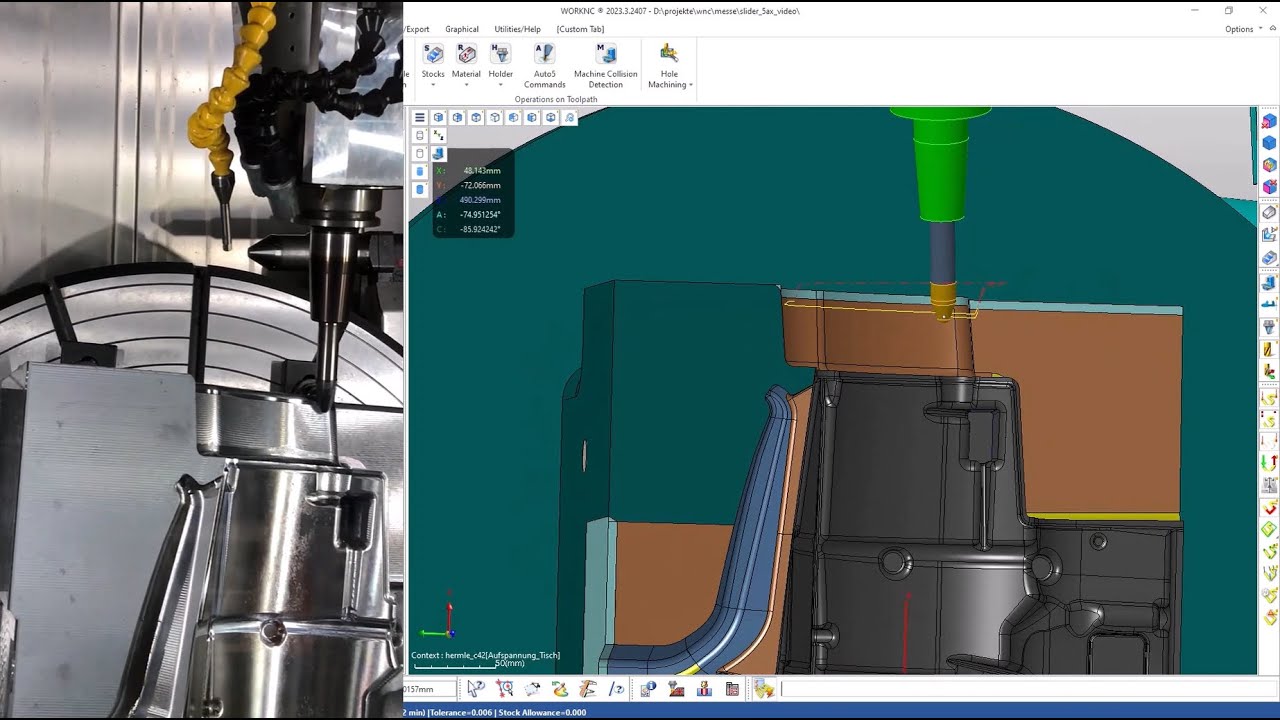Click the Z coordinate value 490.299mm

480,200
